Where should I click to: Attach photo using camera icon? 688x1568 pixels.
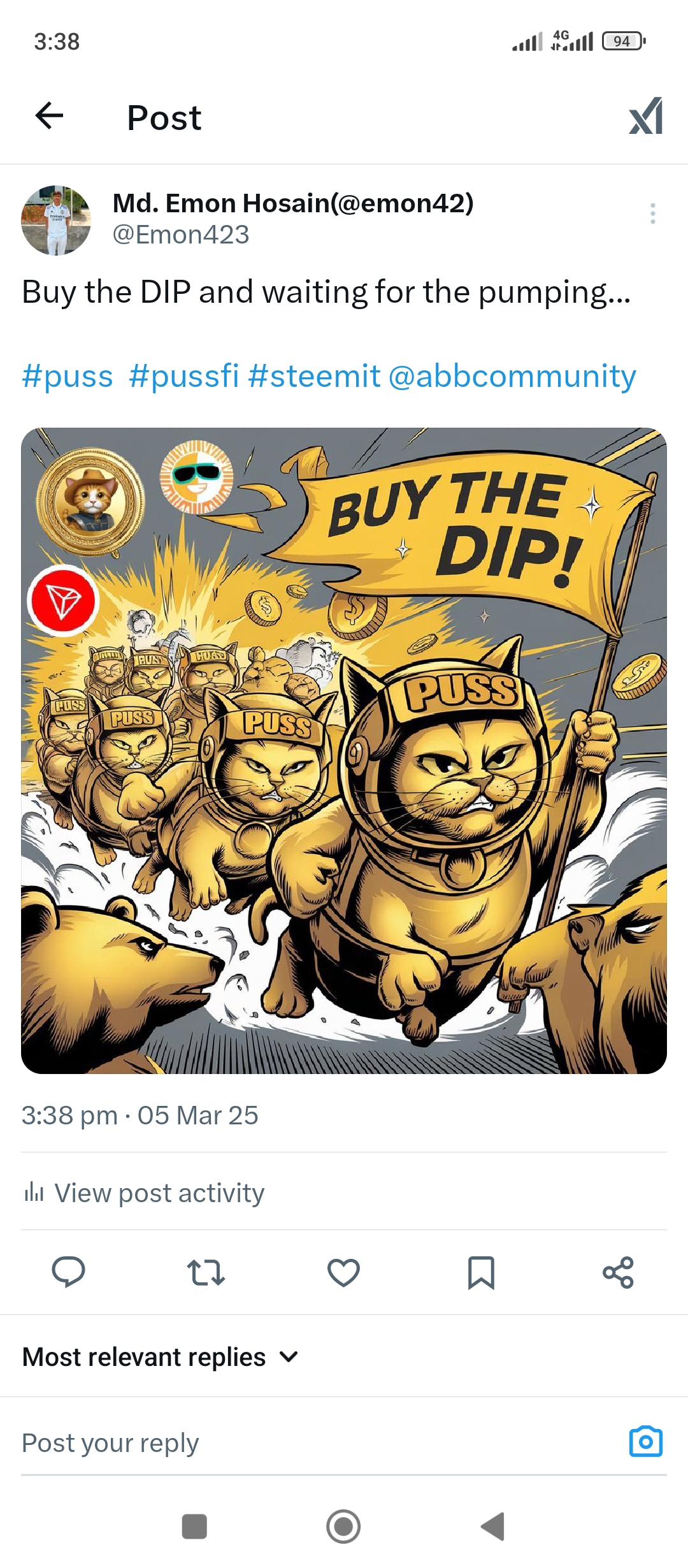click(x=646, y=1442)
